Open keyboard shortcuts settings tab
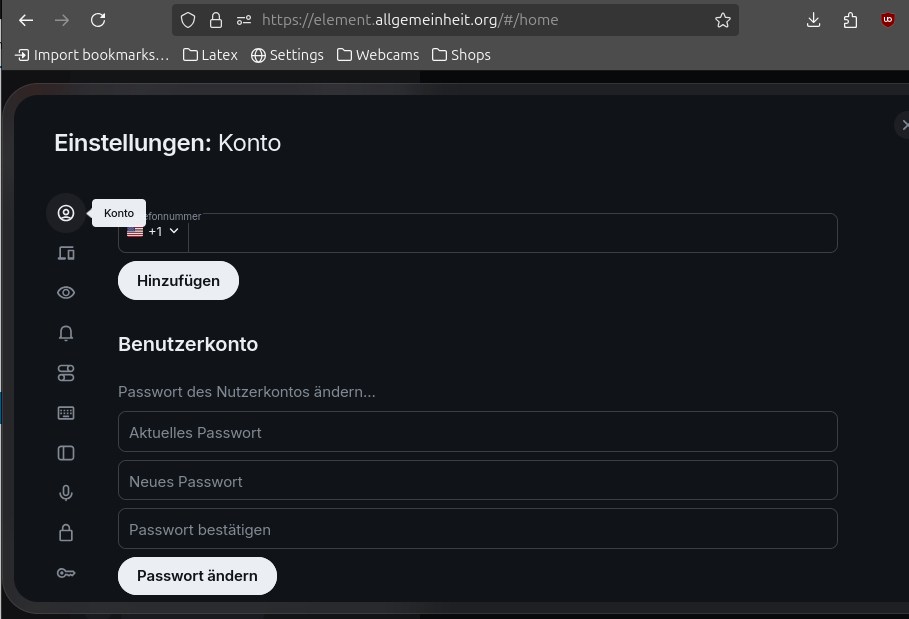The height and width of the screenshot is (619, 909). 66,413
